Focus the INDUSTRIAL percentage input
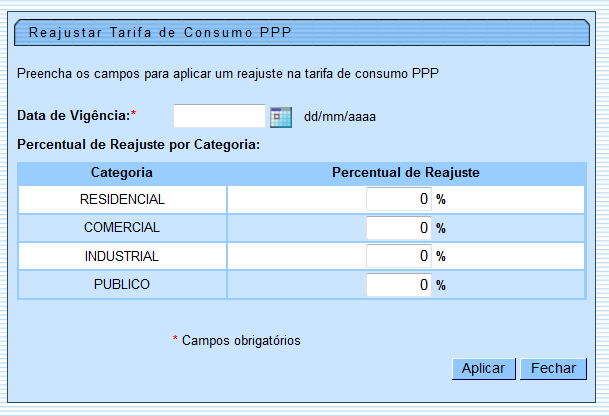This screenshot has height=416, width=609. point(399,256)
